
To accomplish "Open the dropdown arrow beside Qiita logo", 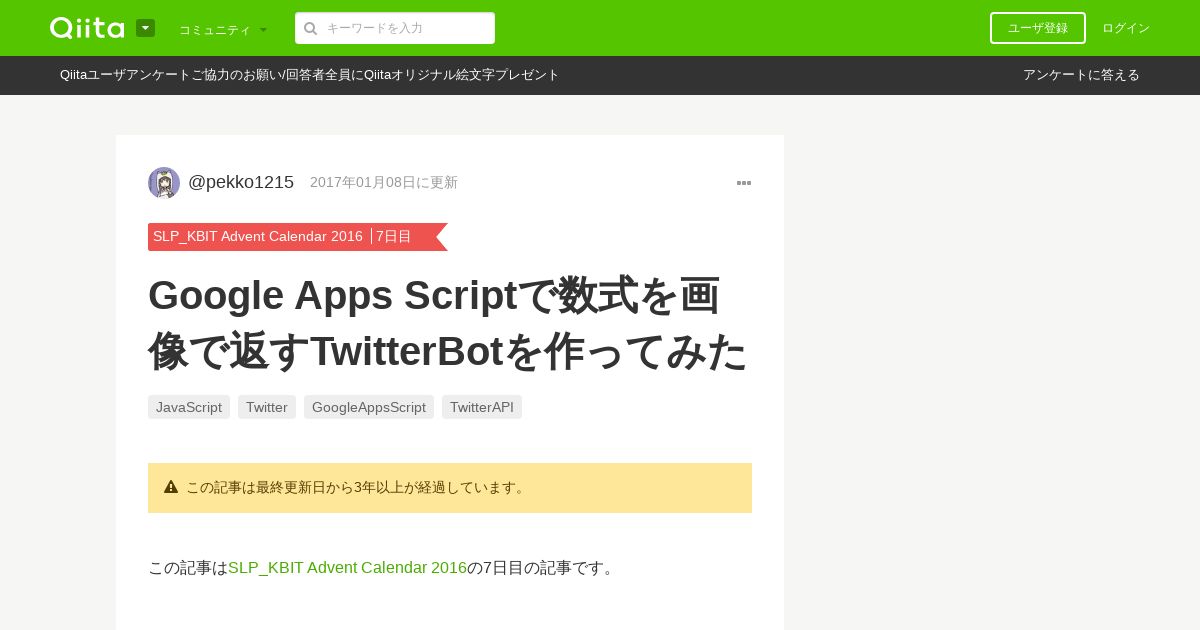I will pyautogui.click(x=145, y=28).
